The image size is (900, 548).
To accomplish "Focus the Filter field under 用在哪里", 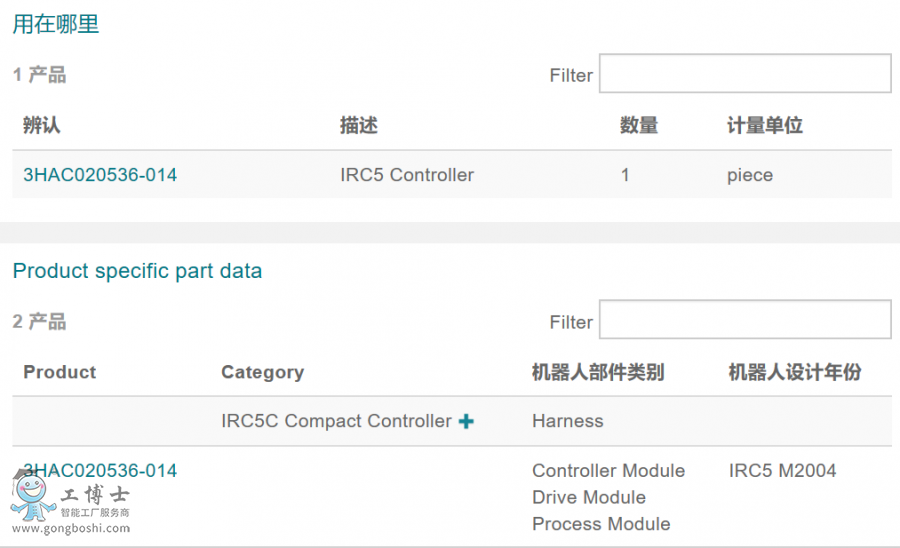I will pos(745,74).
